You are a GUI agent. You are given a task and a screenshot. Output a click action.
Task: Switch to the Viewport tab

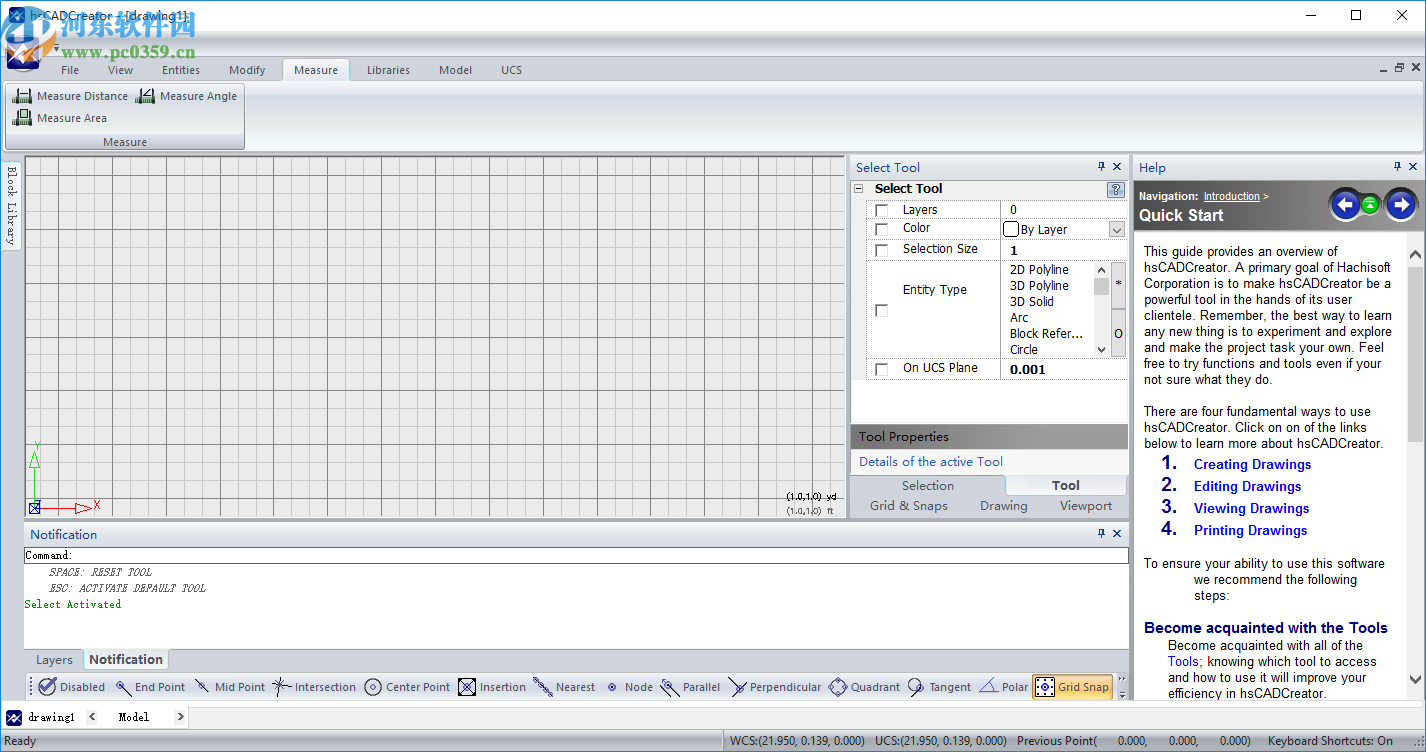click(x=1086, y=505)
